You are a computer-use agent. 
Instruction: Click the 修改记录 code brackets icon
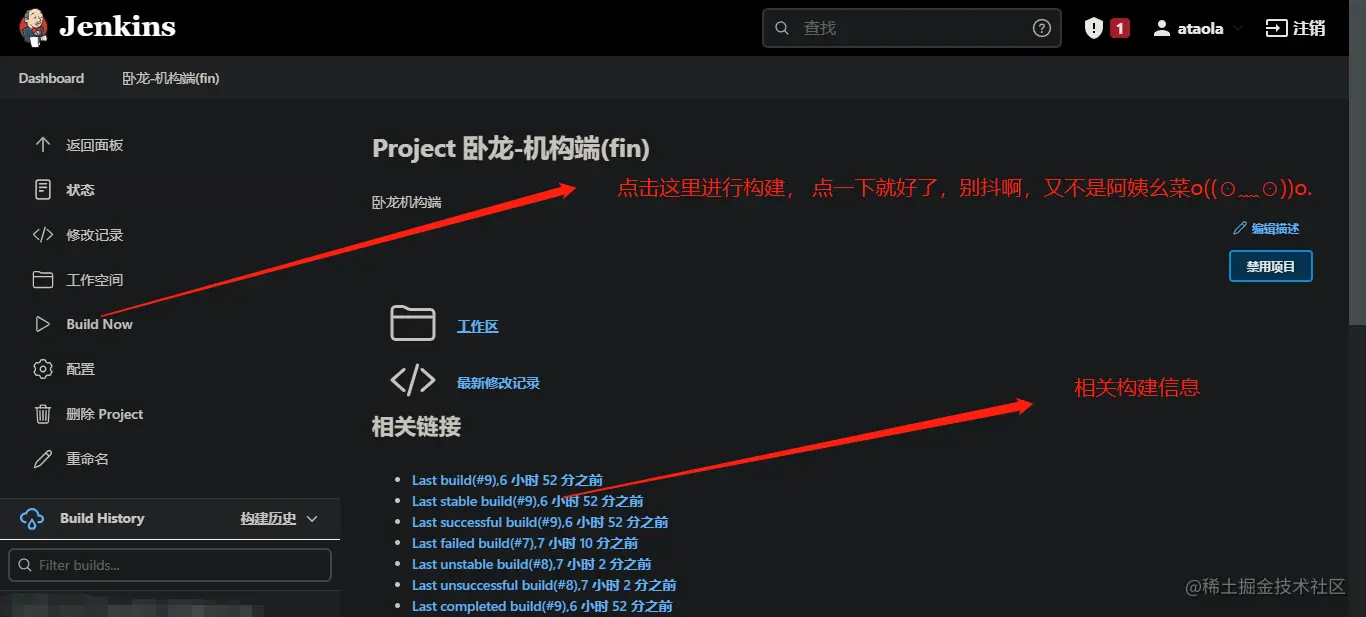tap(42, 235)
